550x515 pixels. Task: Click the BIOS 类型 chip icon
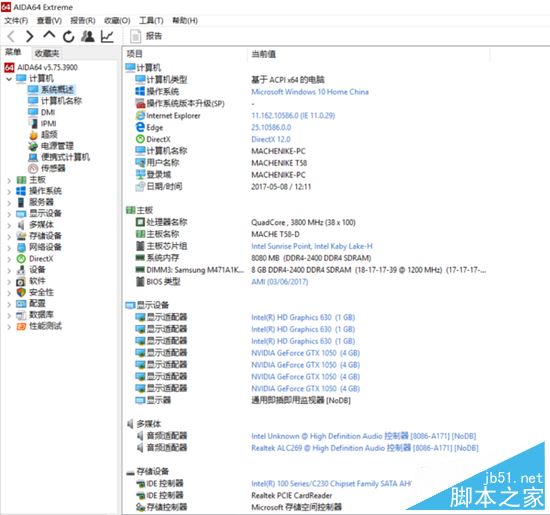click(140, 281)
